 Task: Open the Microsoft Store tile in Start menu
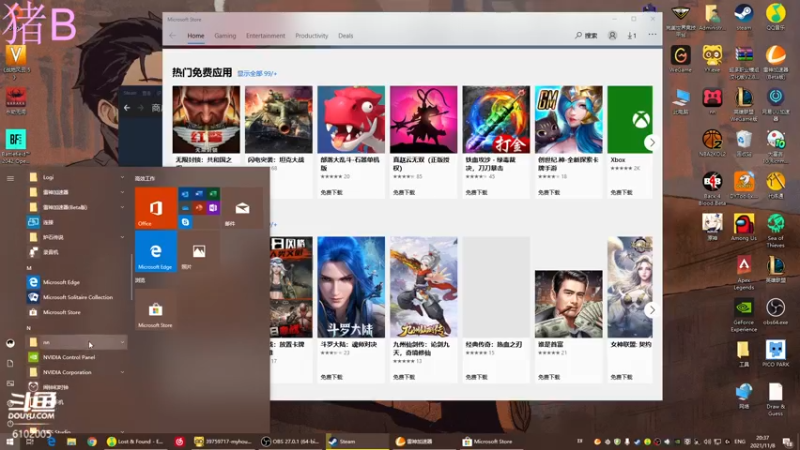[156, 310]
